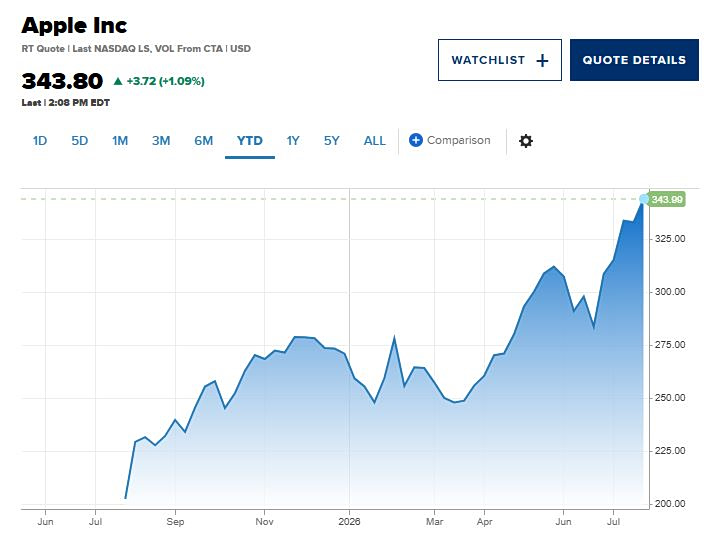Click the green up-arrow price change indicator
Image resolution: width=716 pixels, height=542 pixels.
(118, 81)
